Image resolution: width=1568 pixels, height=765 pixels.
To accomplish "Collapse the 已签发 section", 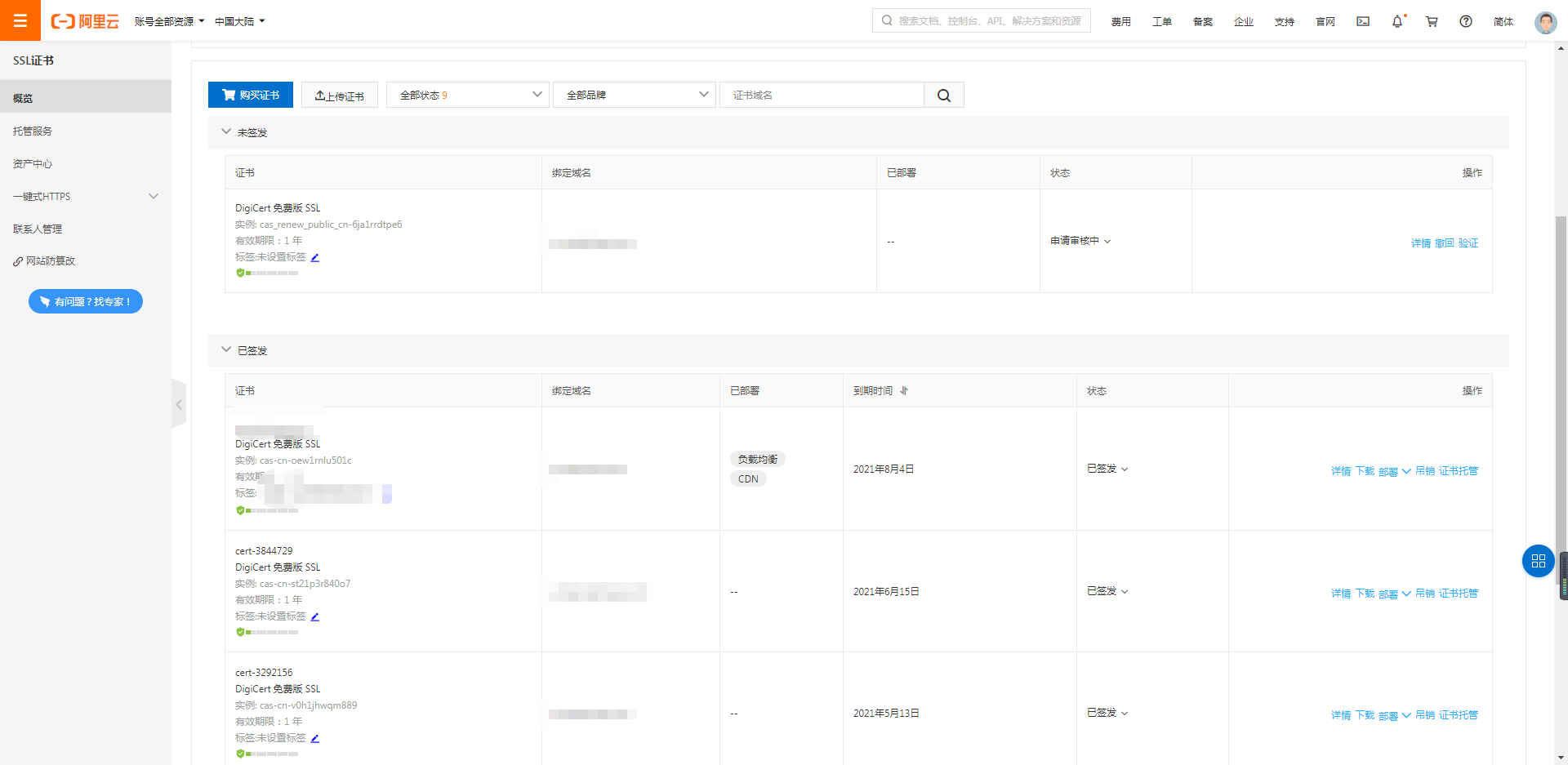I will pos(226,349).
